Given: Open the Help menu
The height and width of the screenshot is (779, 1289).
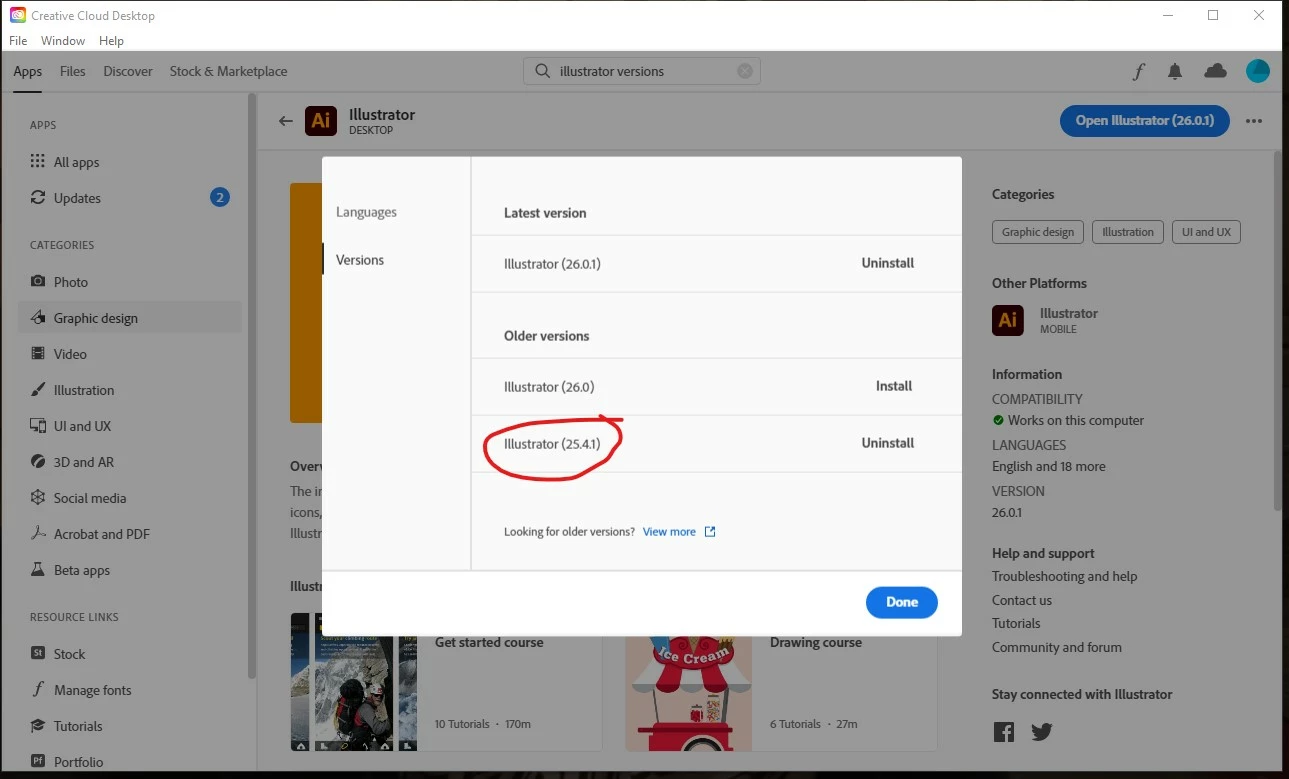Looking at the screenshot, I should (x=111, y=41).
